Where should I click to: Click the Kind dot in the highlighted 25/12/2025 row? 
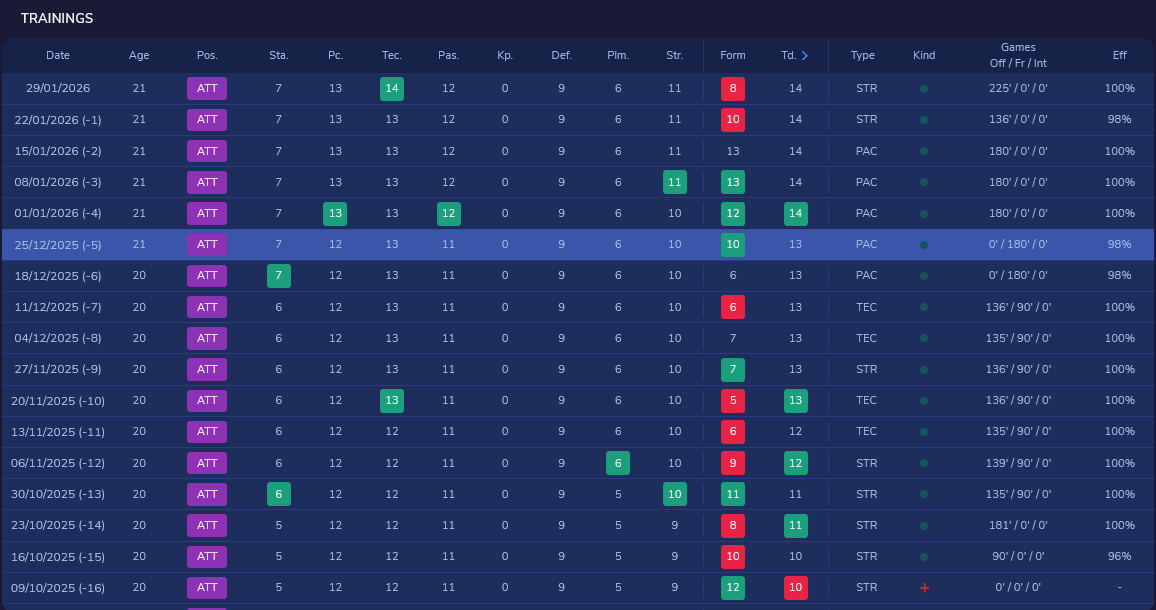click(924, 245)
